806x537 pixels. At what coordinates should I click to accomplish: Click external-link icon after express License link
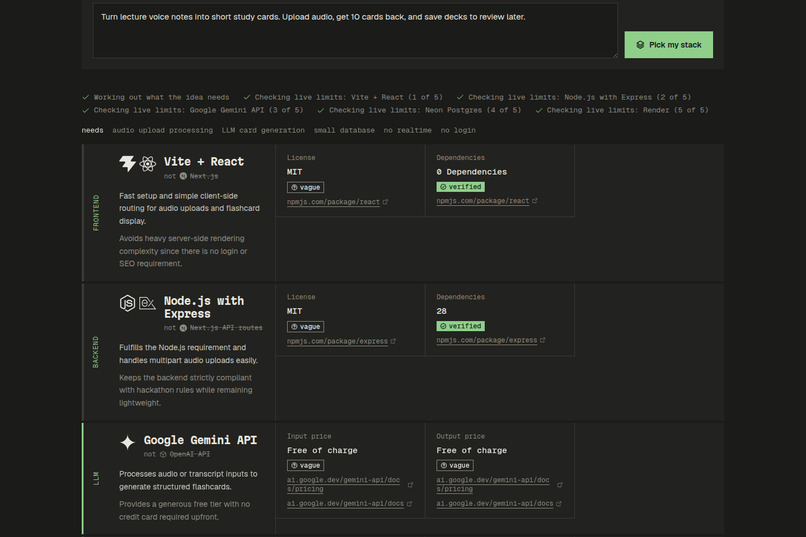tap(394, 341)
